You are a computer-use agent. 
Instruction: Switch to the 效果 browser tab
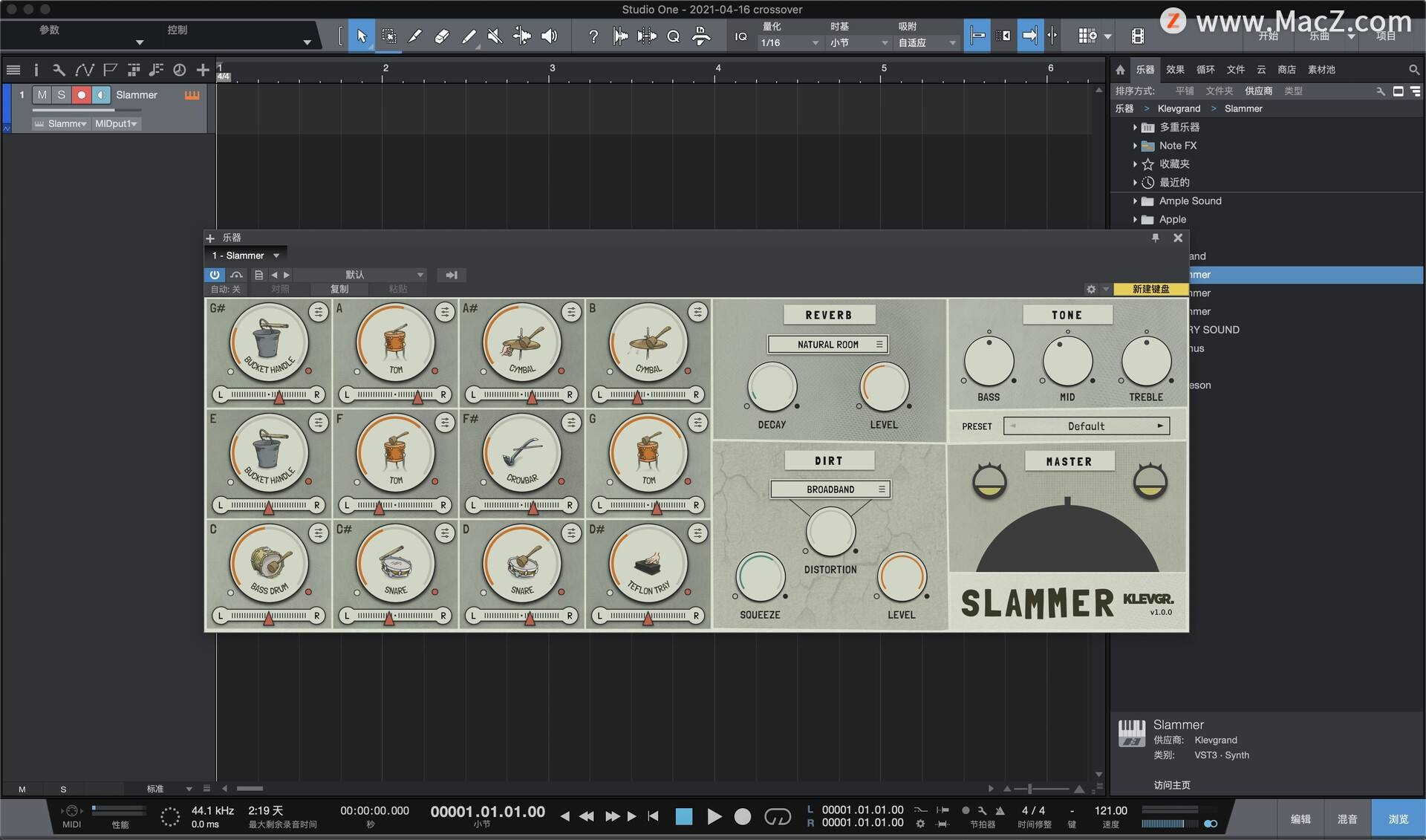(1175, 69)
